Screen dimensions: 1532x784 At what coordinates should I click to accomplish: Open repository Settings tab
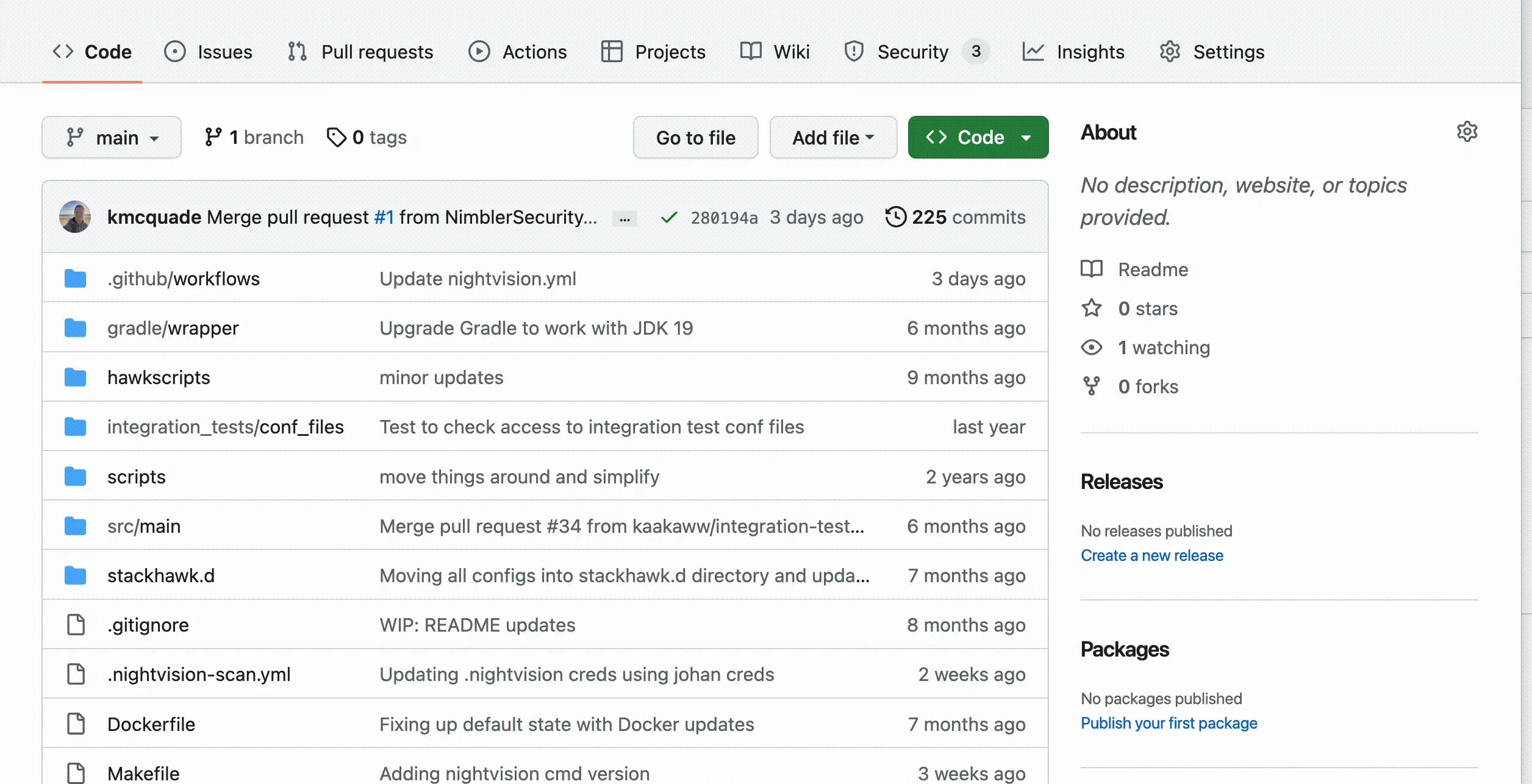1212,52
